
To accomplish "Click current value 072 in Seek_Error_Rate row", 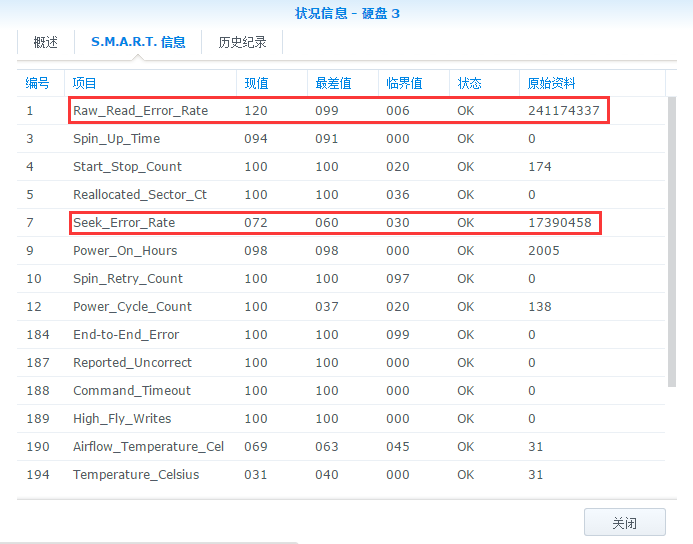I will point(256,223).
